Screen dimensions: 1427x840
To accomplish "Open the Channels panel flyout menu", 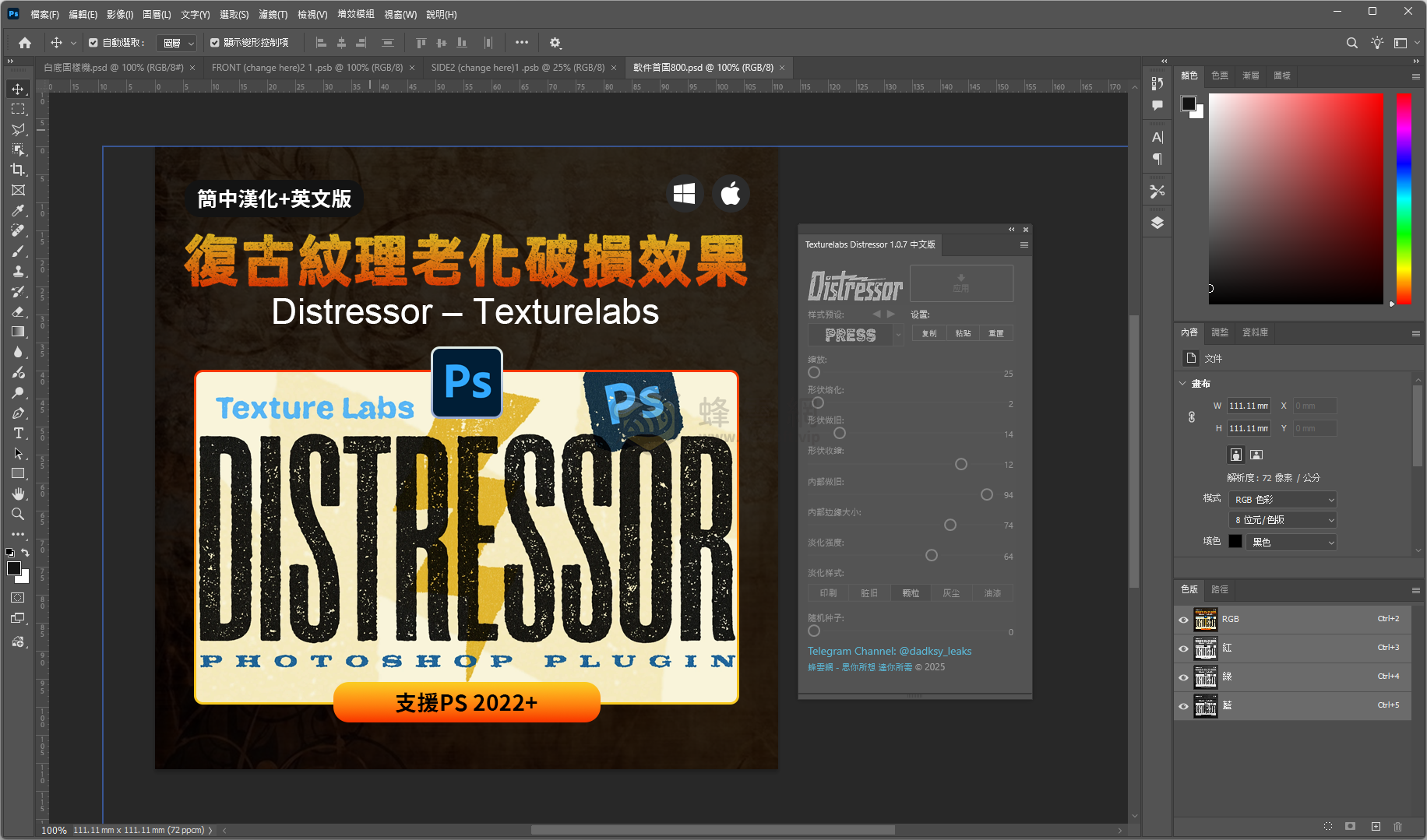I will click(x=1415, y=590).
